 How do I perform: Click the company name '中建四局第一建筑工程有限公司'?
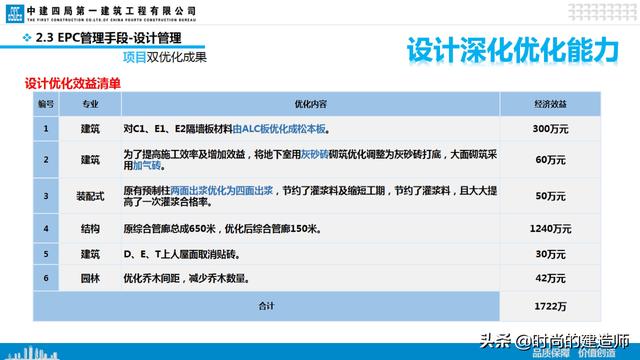[x=111, y=11]
